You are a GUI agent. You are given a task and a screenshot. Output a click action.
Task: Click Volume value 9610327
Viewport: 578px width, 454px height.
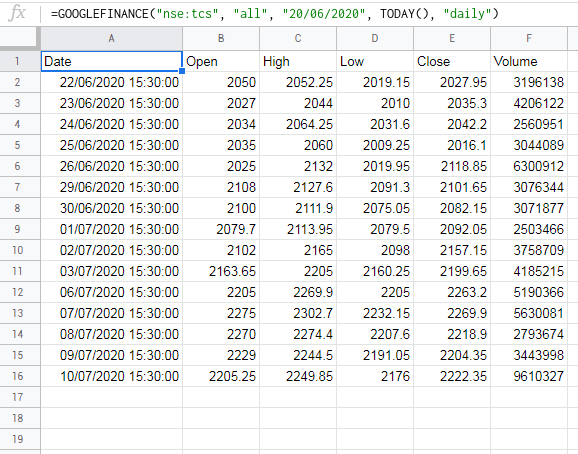[x=529, y=376]
